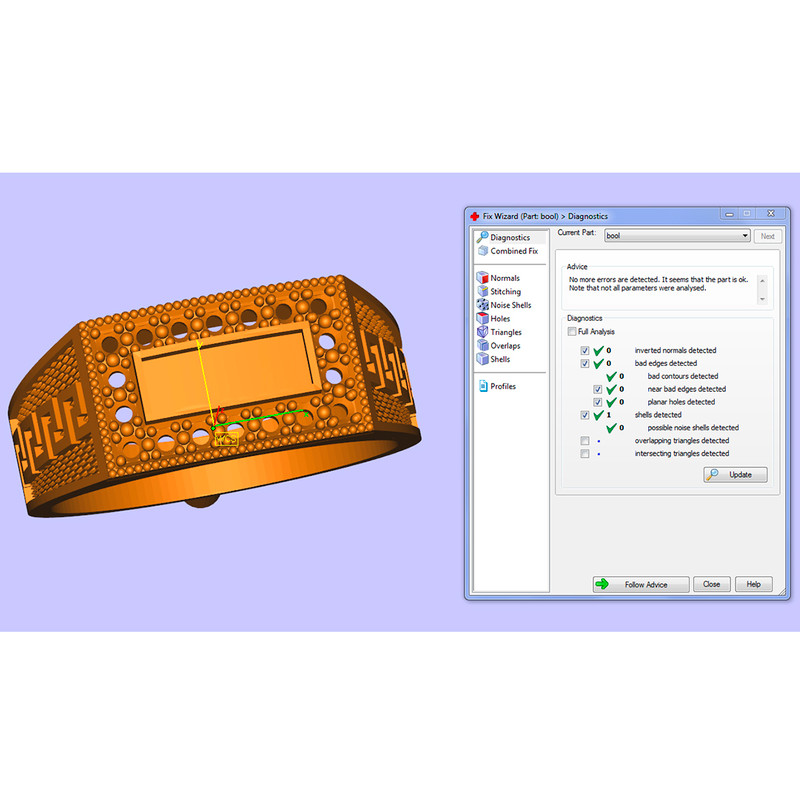Screen dimensions: 800x800
Task: Open the Noise Shells section
Action: click(510, 305)
